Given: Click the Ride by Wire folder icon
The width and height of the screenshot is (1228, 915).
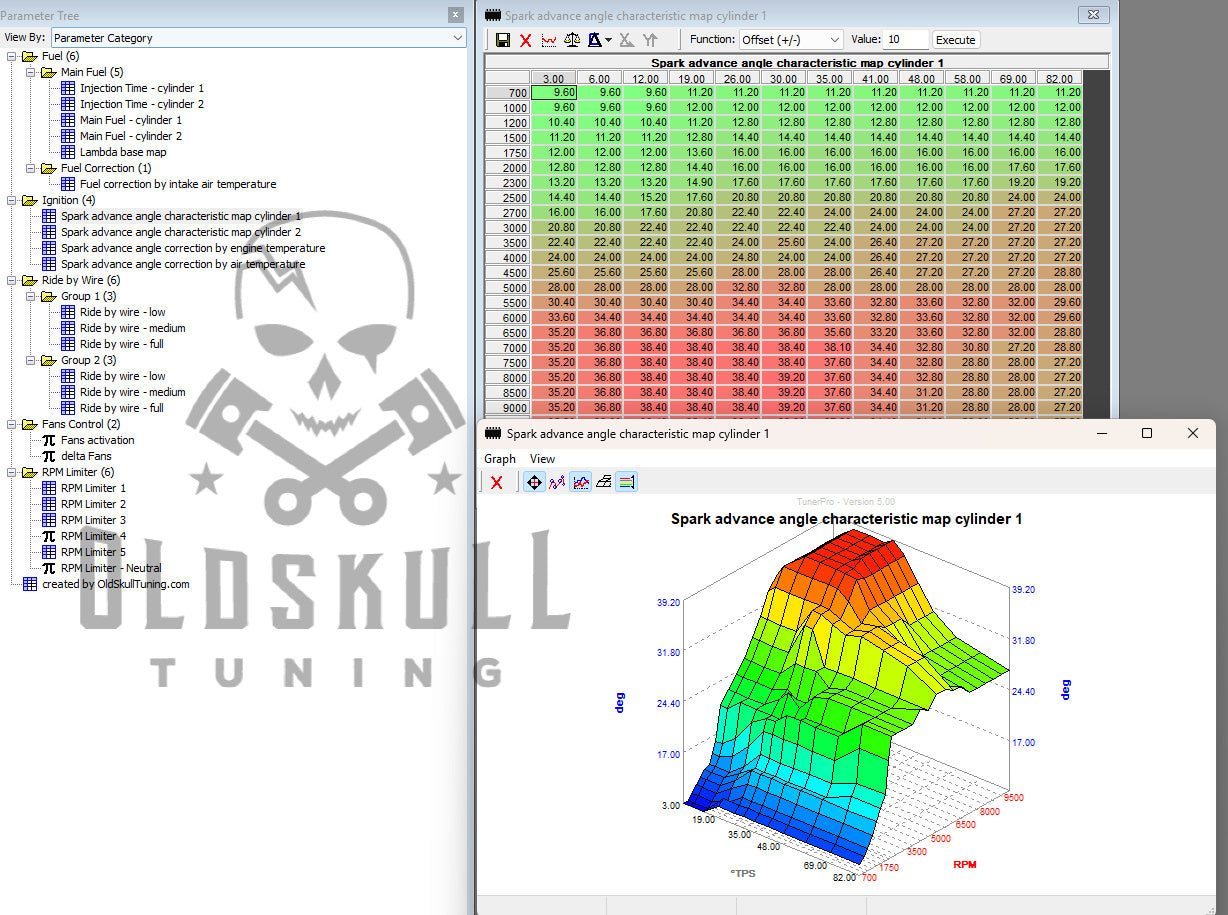Looking at the screenshot, I should click(29, 280).
